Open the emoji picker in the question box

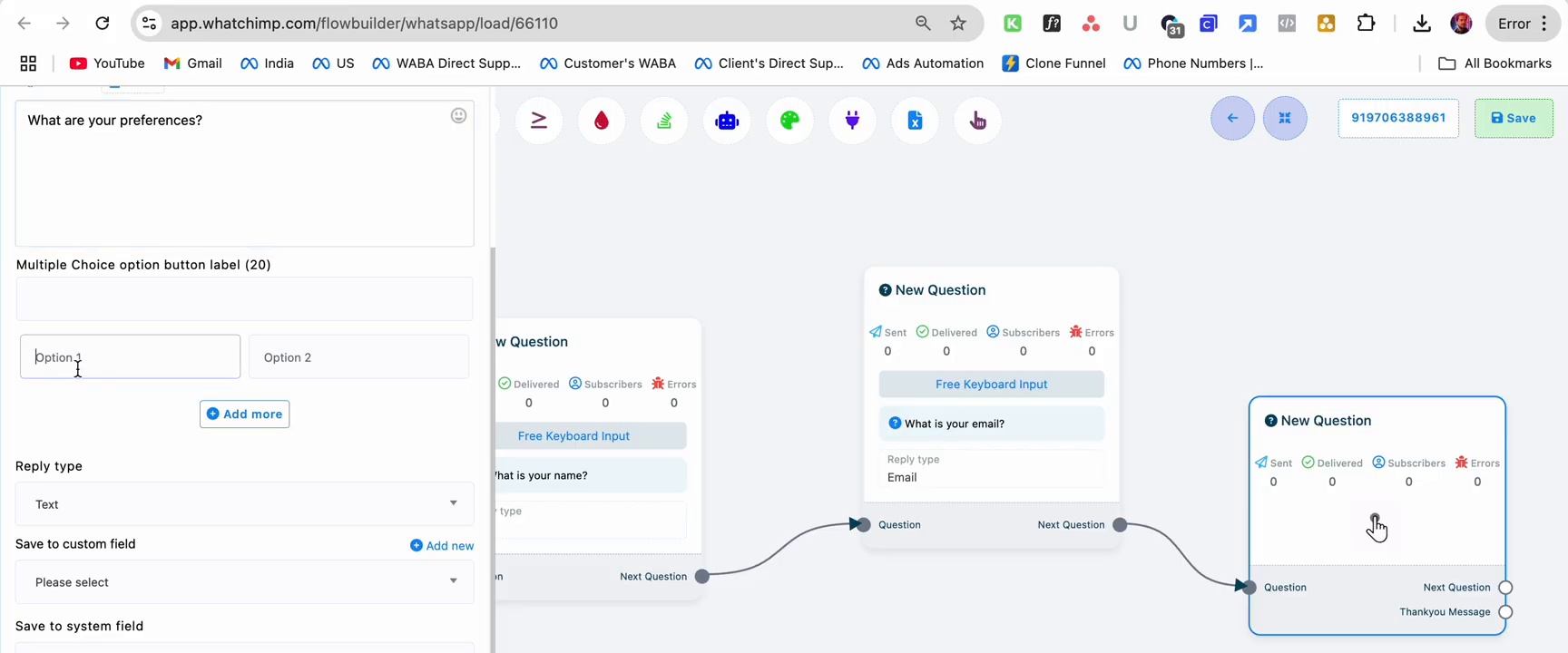click(x=459, y=115)
